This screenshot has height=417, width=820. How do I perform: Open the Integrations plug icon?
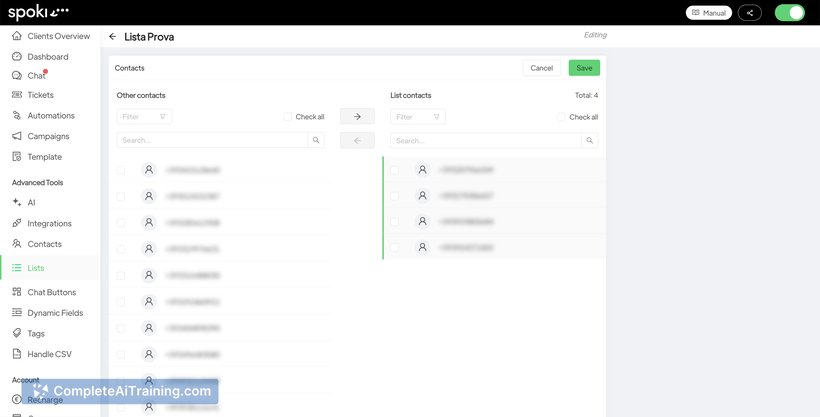coord(17,223)
